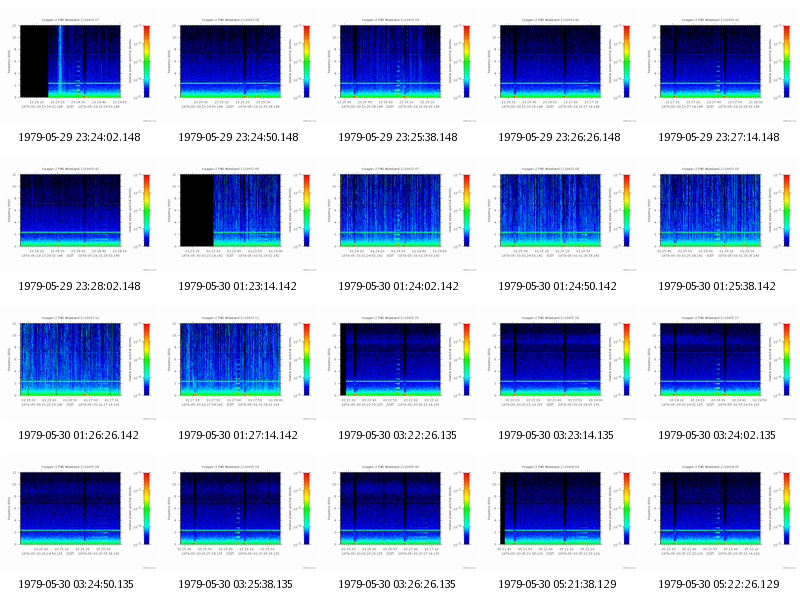Open spectrogram thumbnail for 1979-05-30 01:26:26.142

(x=79, y=365)
